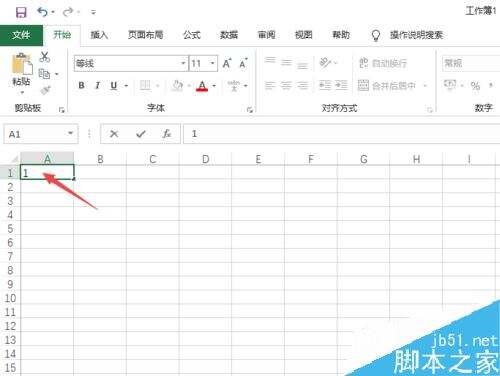Open the font name dropdown 等线
The image size is (500, 376).
click(x=183, y=63)
